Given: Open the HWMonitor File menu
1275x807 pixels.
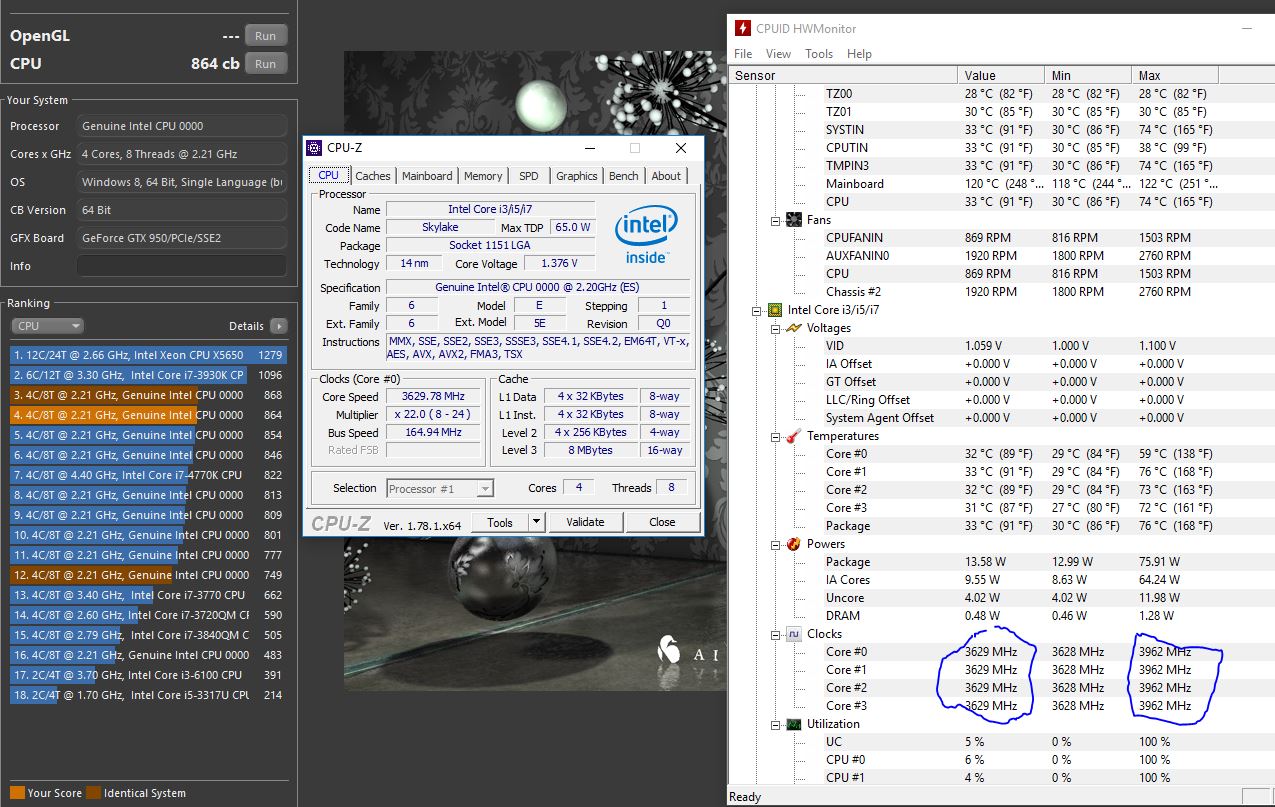Looking at the screenshot, I should pyautogui.click(x=743, y=54).
